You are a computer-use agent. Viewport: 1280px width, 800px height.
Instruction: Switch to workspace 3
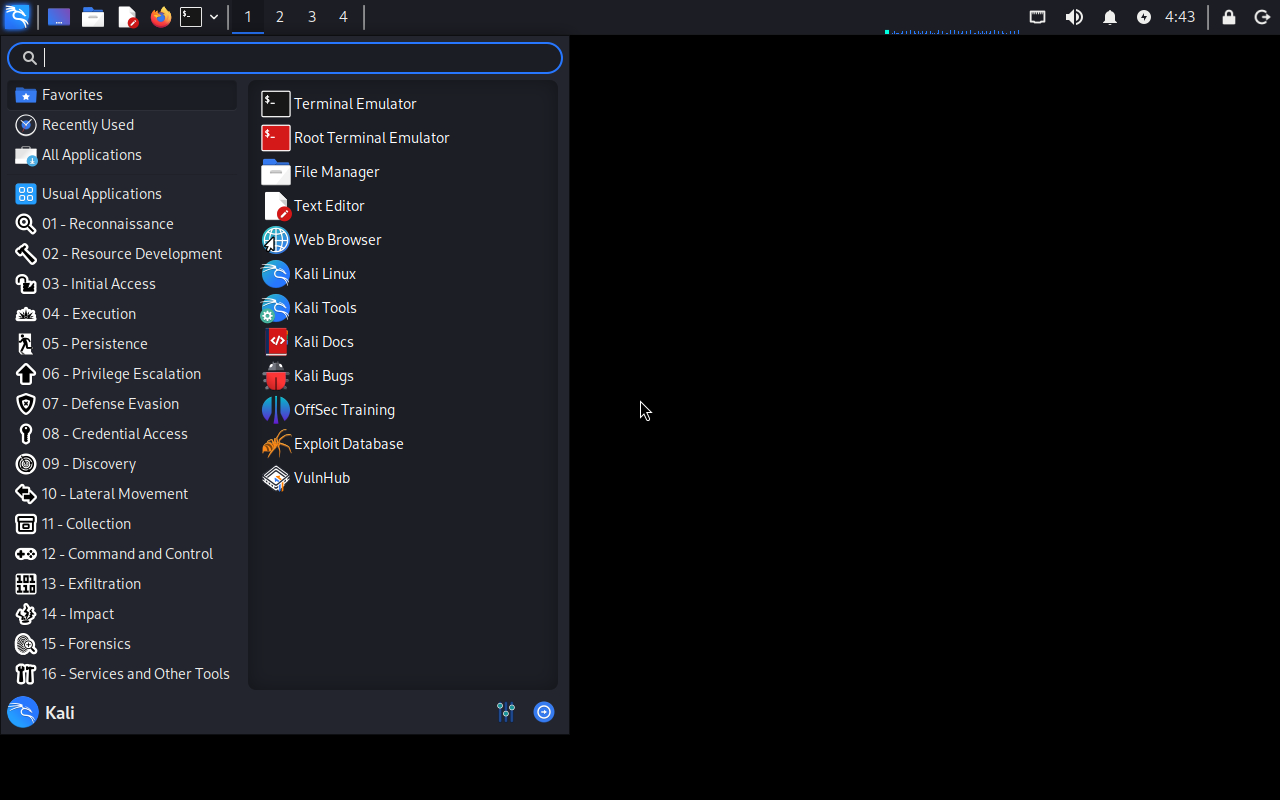point(312,17)
